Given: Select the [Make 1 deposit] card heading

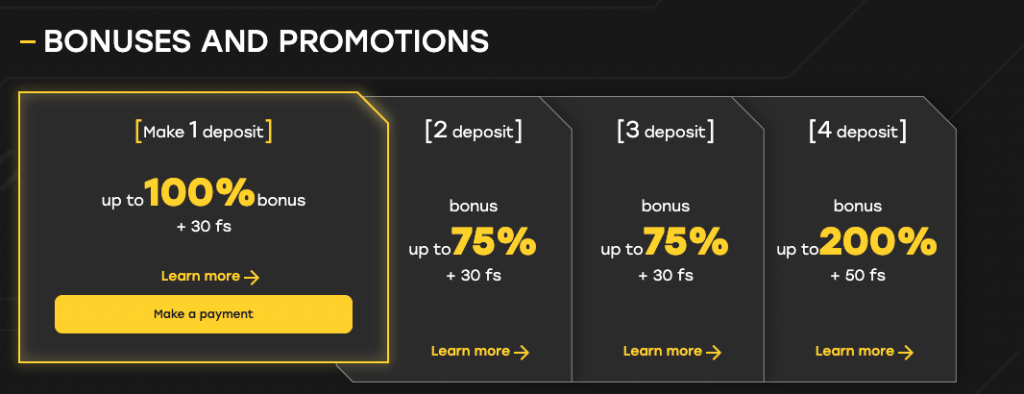Looking at the screenshot, I should tap(203, 131).
